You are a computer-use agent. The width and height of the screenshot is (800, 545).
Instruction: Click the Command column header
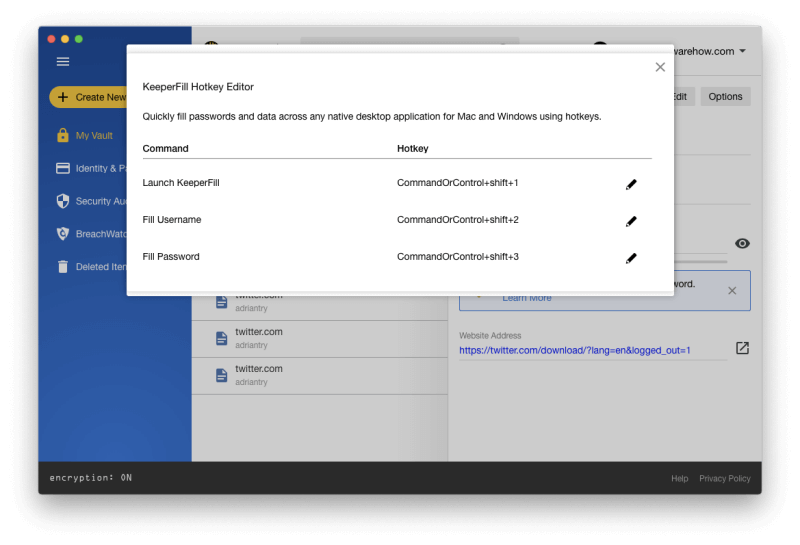(x=165, y=148)
